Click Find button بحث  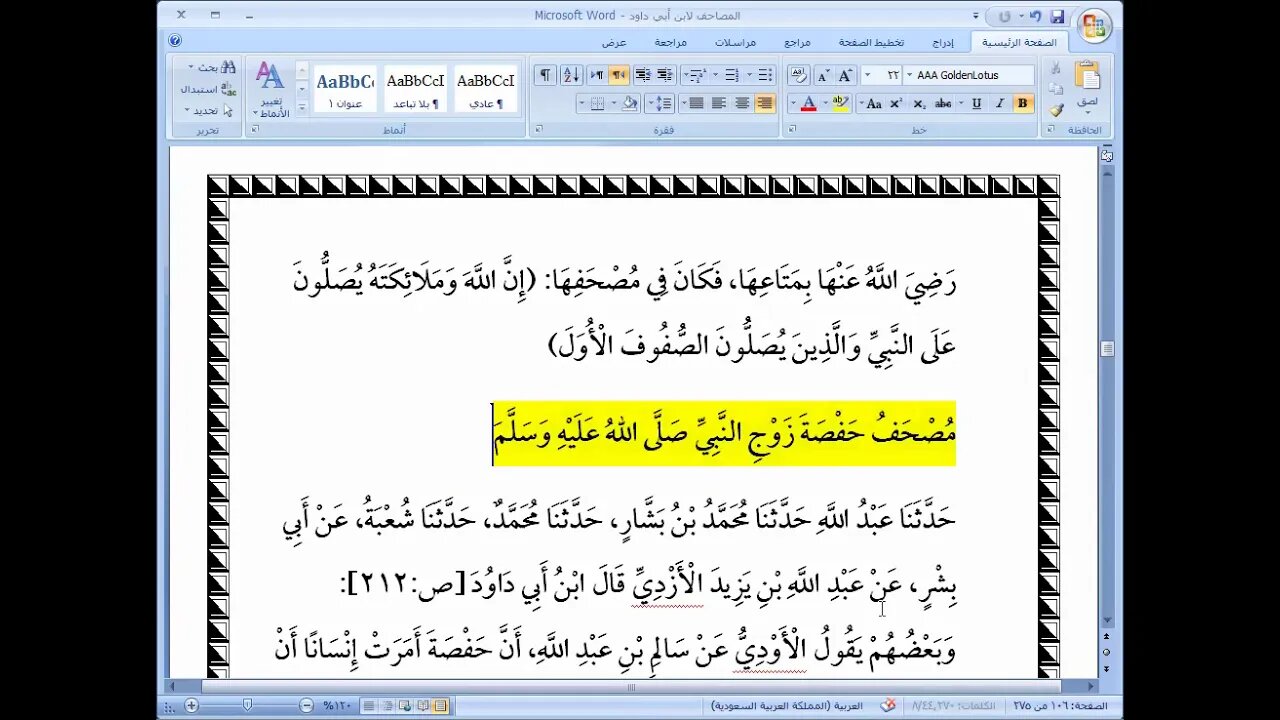pos(211,67)
